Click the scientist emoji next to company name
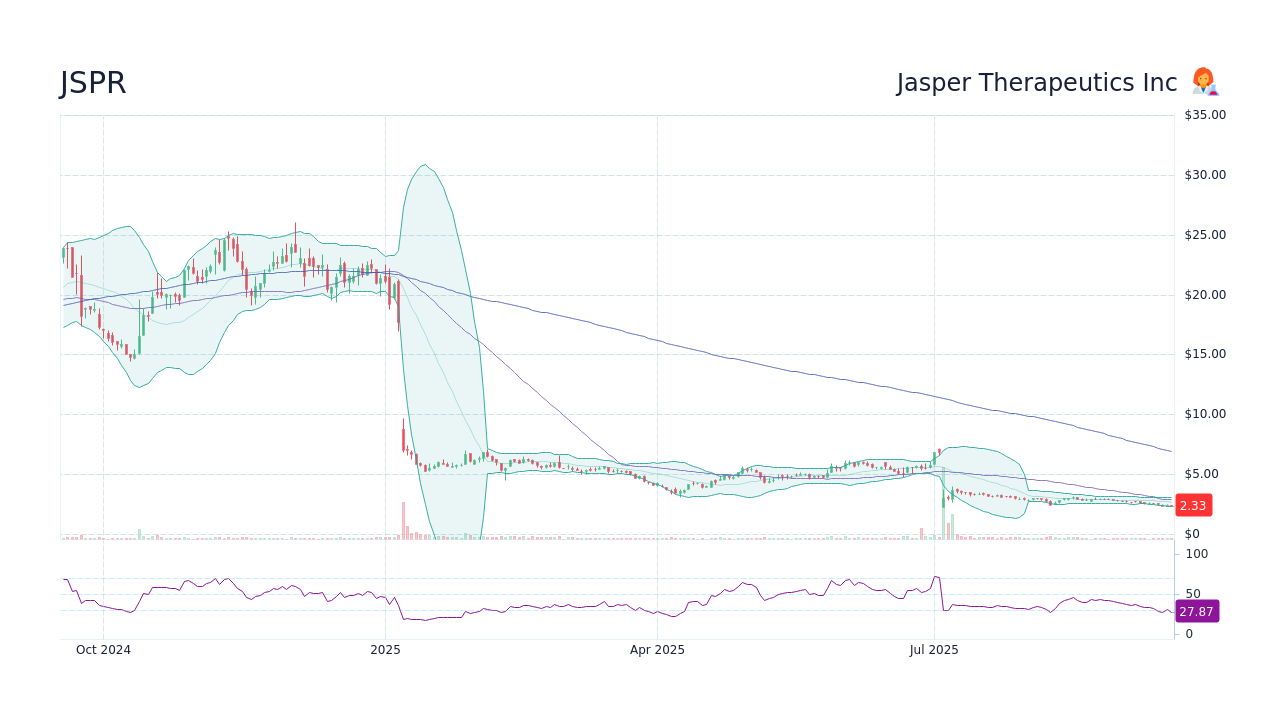Viewport: 1280px width, 720px height. coord(1204,82)
